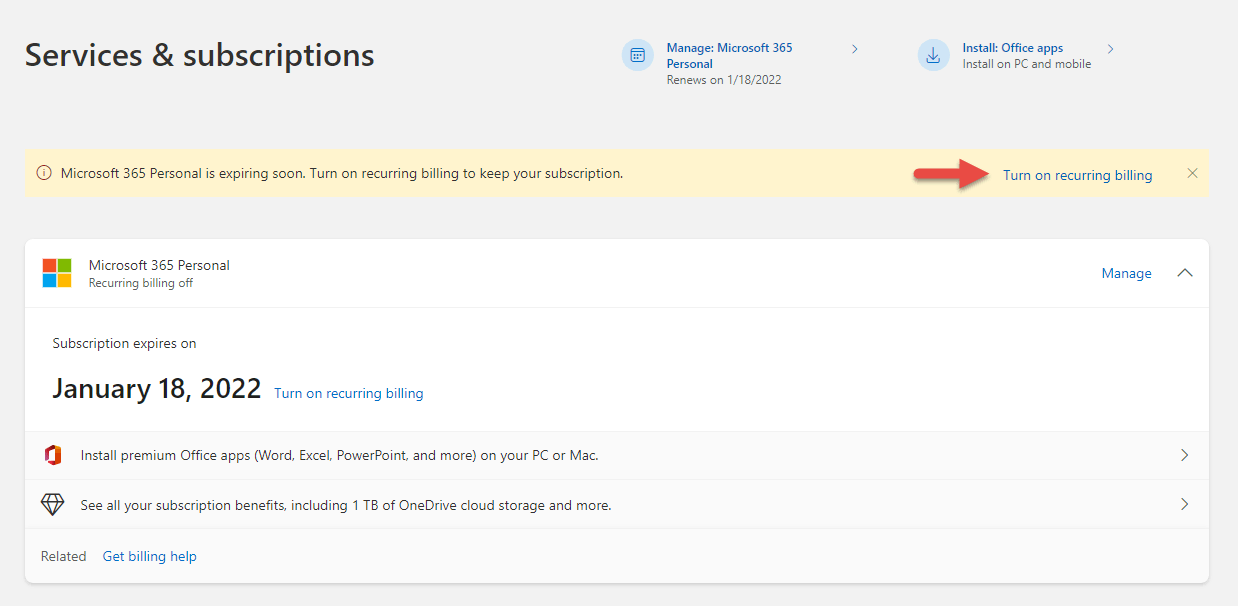Click the chevron beside Install Office apps
Screen dimensions: 1238x606
point(1110,47)
